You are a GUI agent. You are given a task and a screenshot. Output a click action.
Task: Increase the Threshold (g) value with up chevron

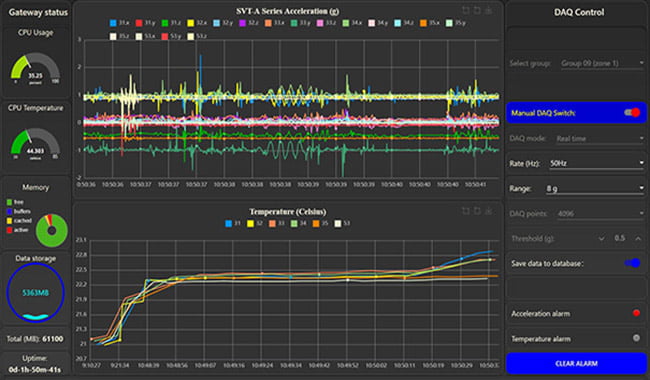(x=638, y=238)
